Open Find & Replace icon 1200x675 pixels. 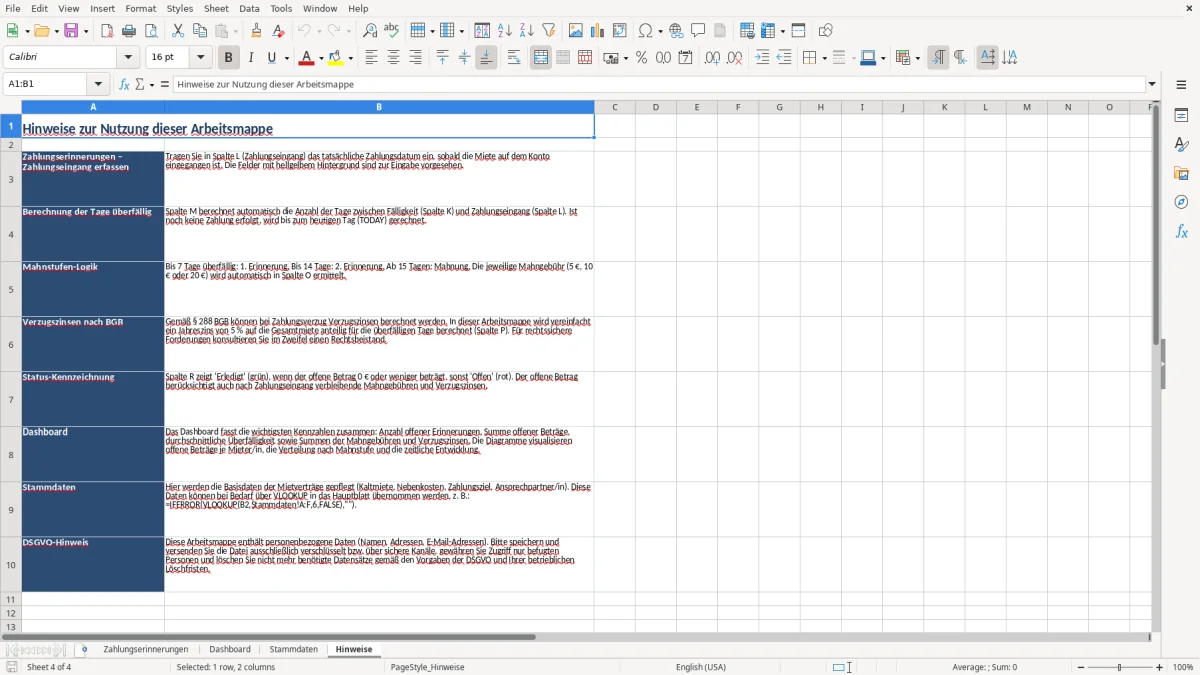[x=370, y=31]
